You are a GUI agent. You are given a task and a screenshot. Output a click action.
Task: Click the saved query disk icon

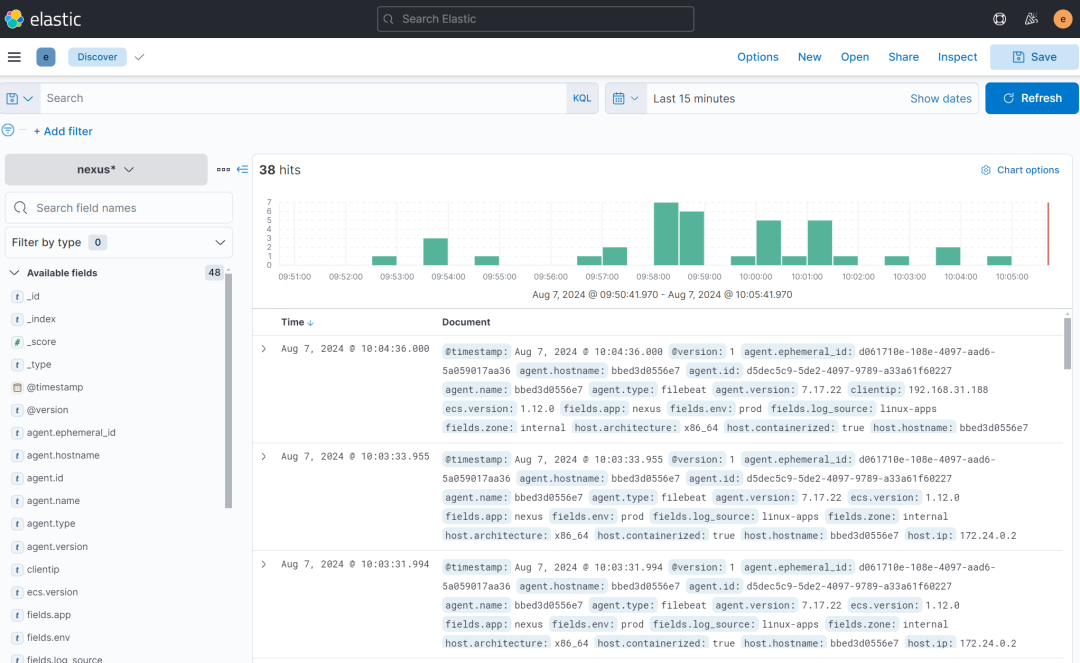tap(19, 98)
